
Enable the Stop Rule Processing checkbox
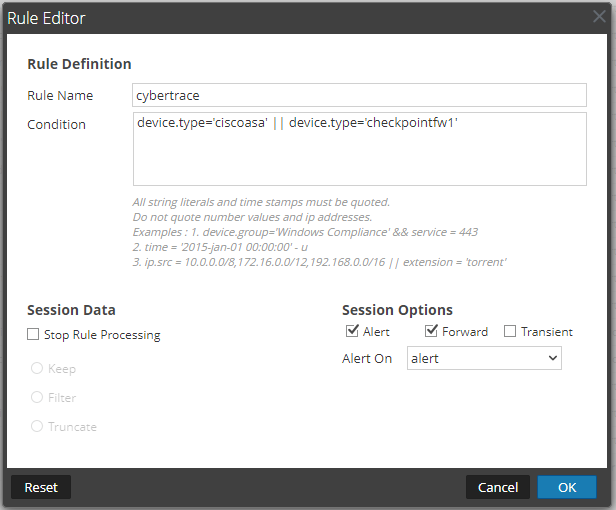34,335
